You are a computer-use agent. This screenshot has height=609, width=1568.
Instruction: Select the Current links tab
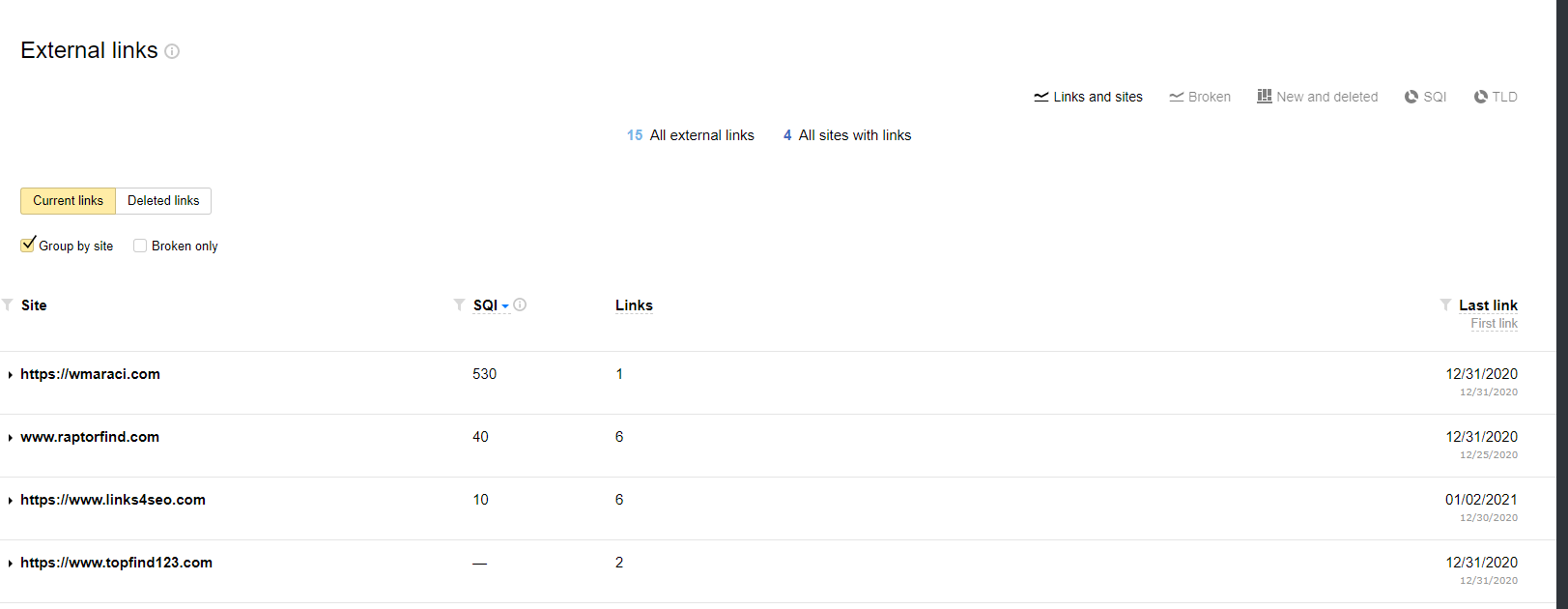68,201
